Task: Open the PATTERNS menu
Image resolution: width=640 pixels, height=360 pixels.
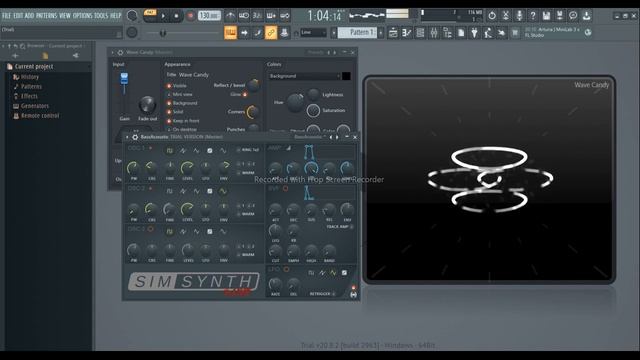Action: coord(47,16)
